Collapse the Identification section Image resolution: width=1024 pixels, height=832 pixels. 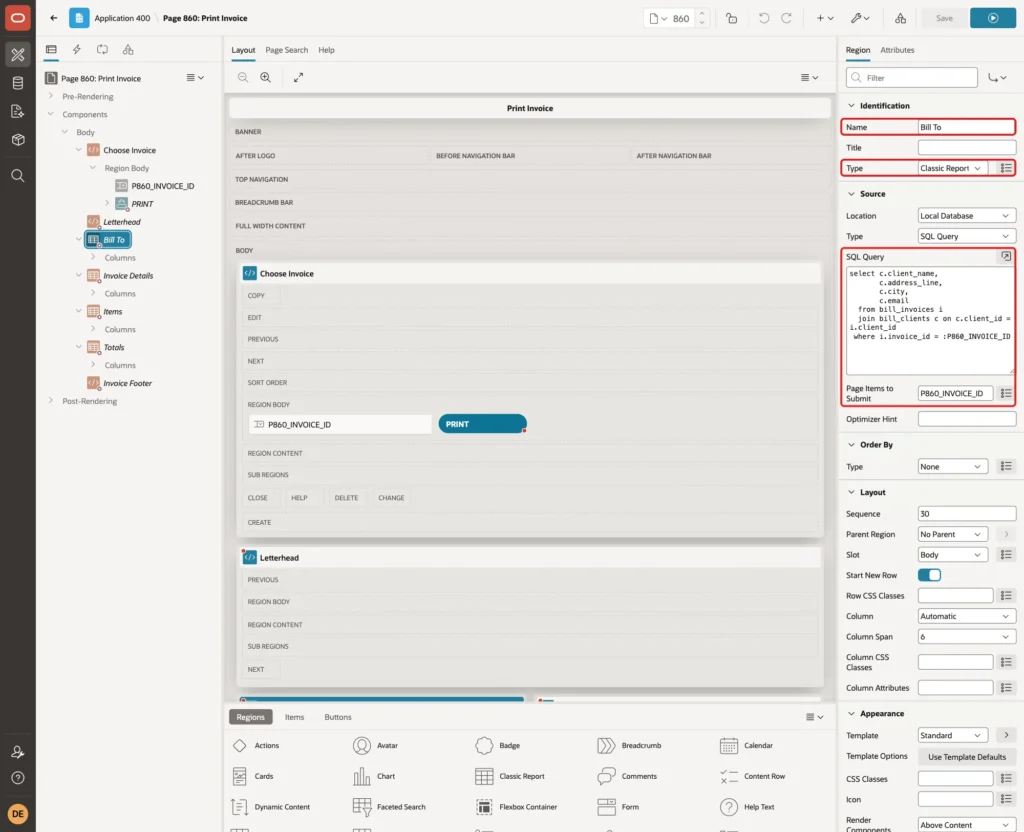[851, 105]
